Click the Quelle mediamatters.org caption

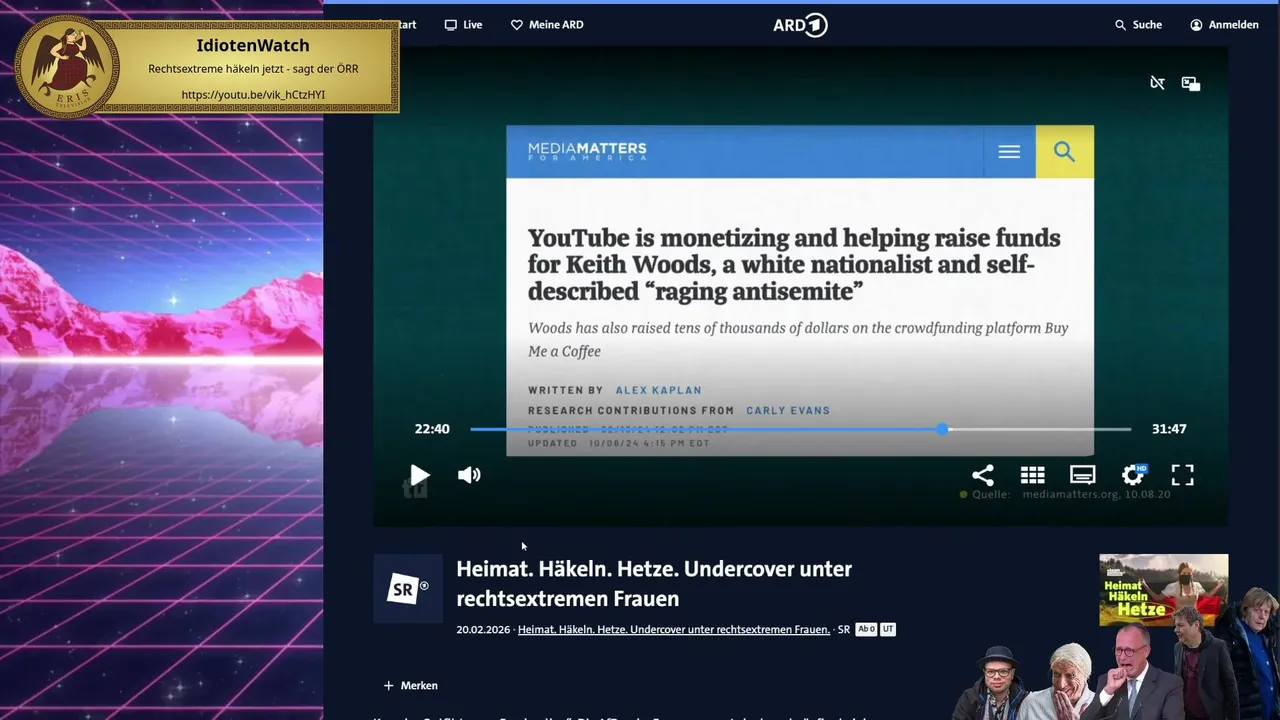click(x=1066, y=494)
